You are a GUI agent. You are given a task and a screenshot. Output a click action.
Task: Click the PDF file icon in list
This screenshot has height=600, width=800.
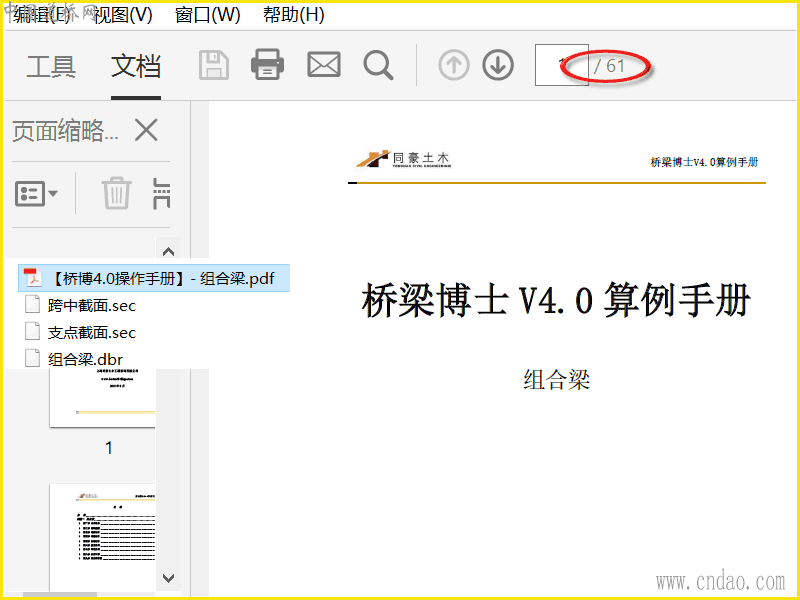tap(33, 278)
